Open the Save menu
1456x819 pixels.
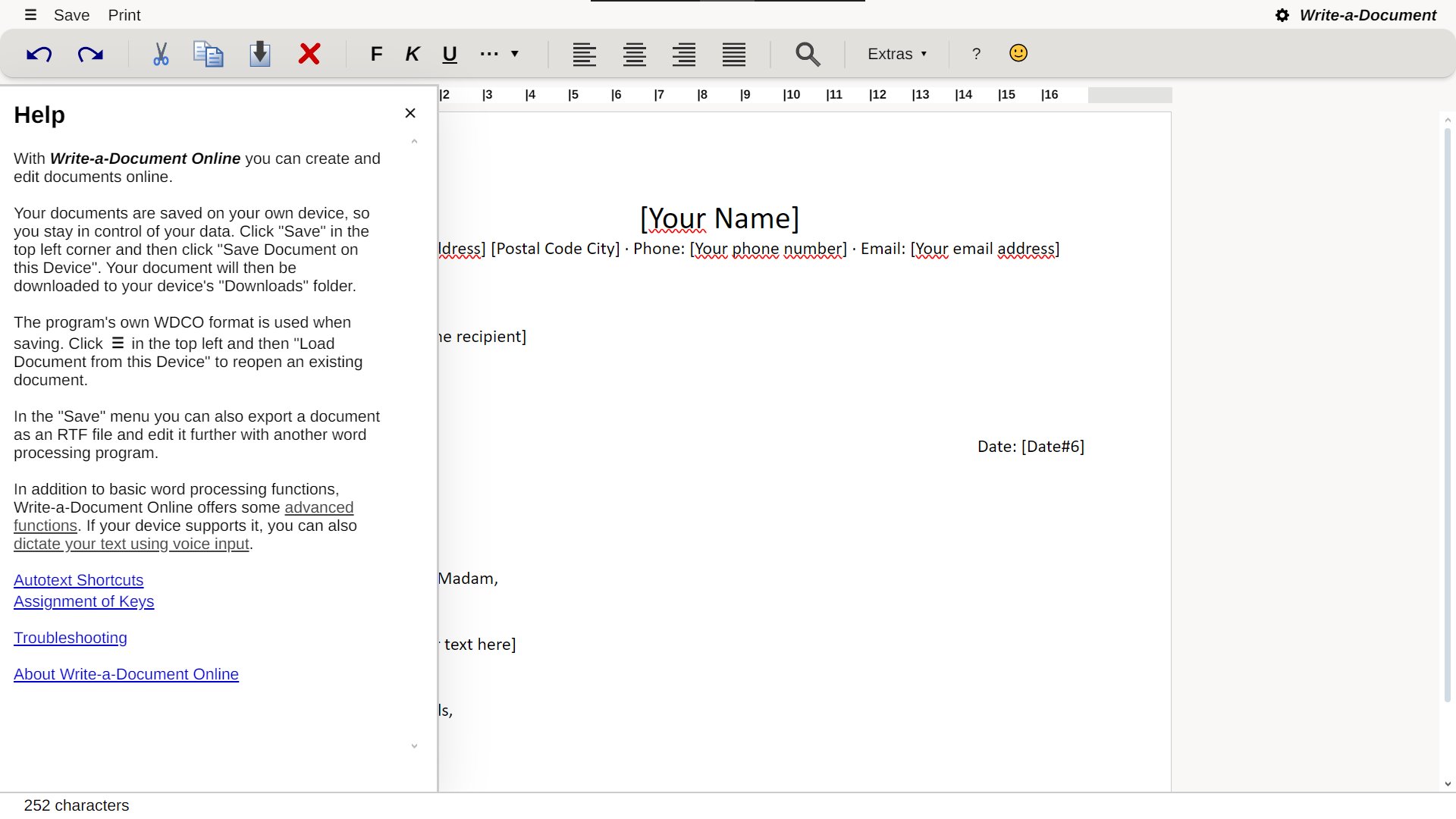(x=71, y=15)
